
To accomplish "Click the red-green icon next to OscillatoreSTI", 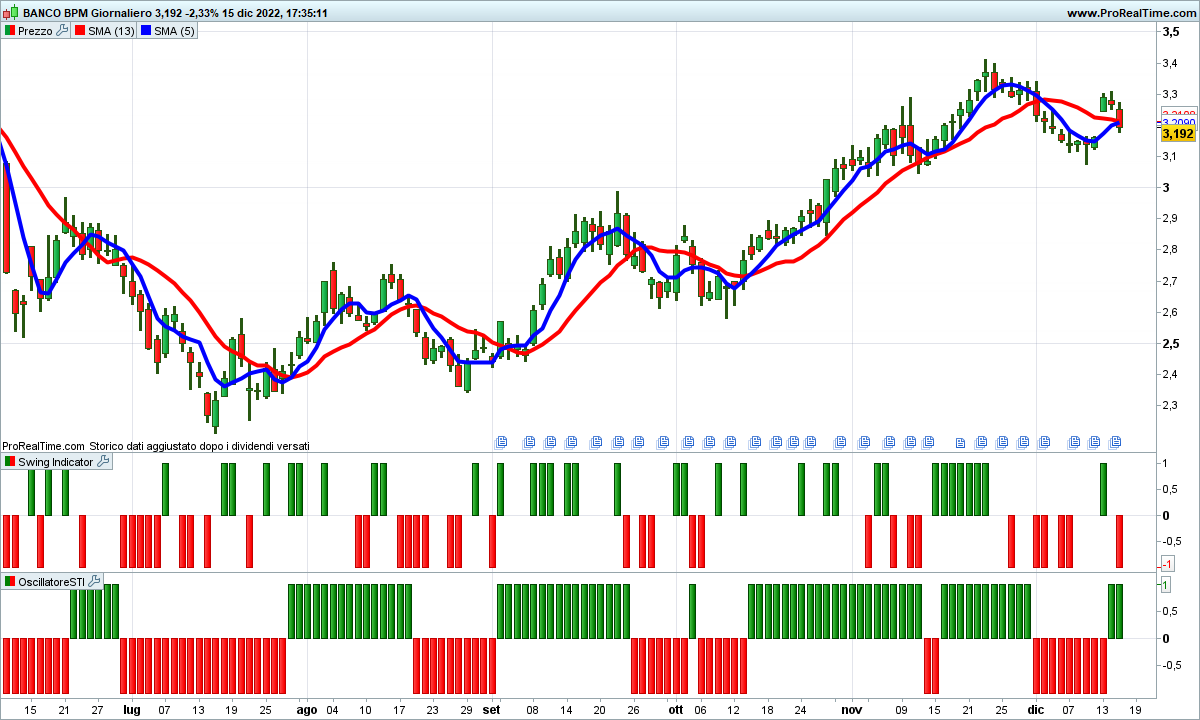I will [x=10, y=581].
